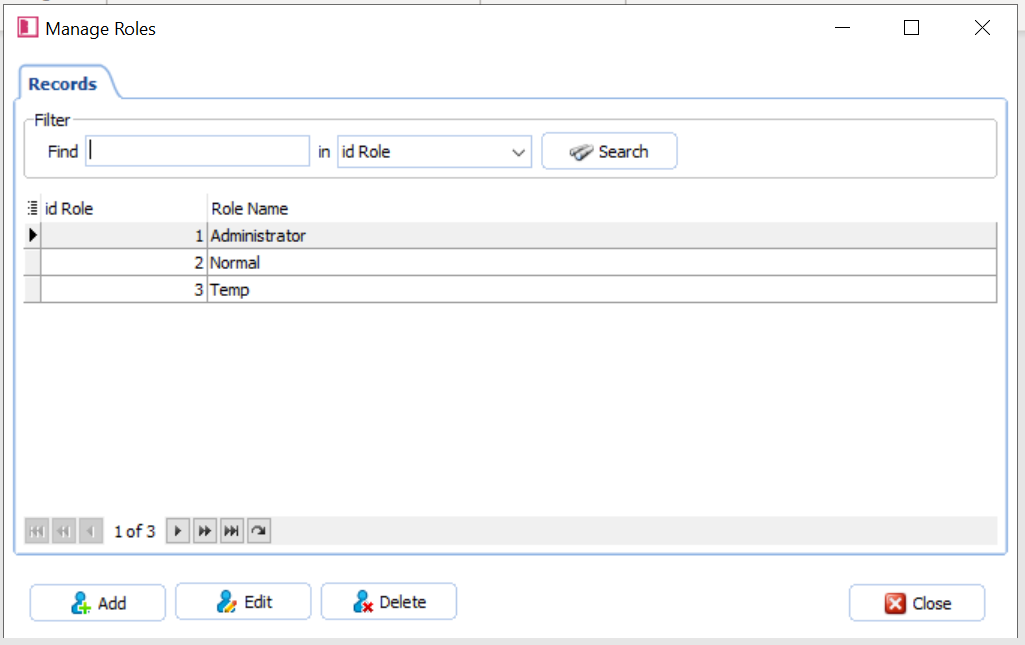Select the Normal role name cell
The width and height of the screenshot is (1025, 645).
pyautogui.click(x=602, y=263)
